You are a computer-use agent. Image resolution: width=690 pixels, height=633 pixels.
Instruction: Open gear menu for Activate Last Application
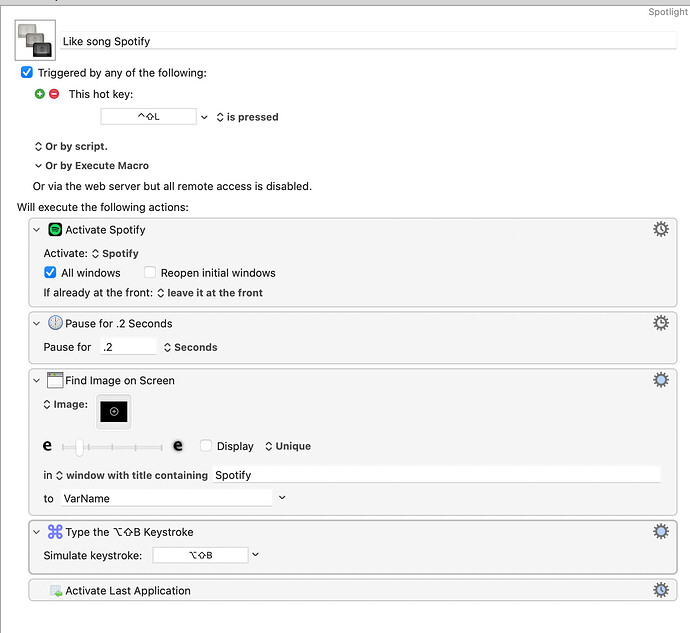(661, 590)
